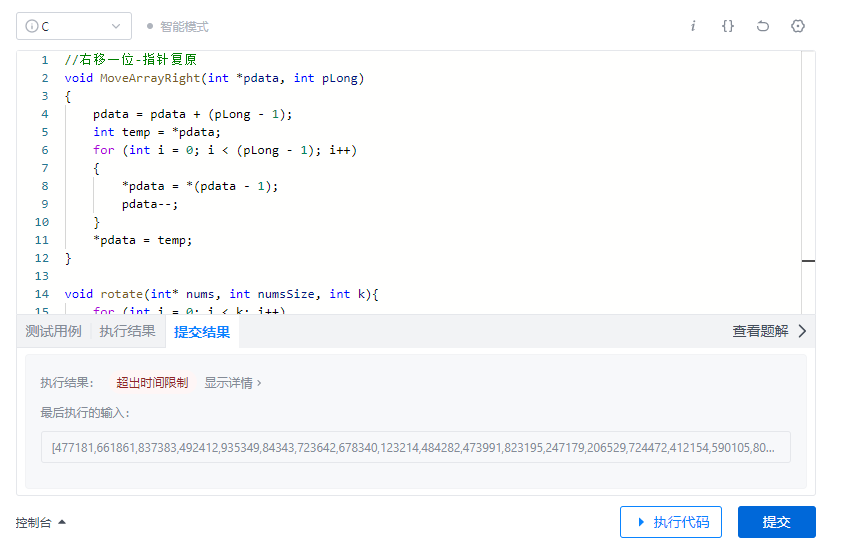Open the C language selector dropdown

[74, 26]
